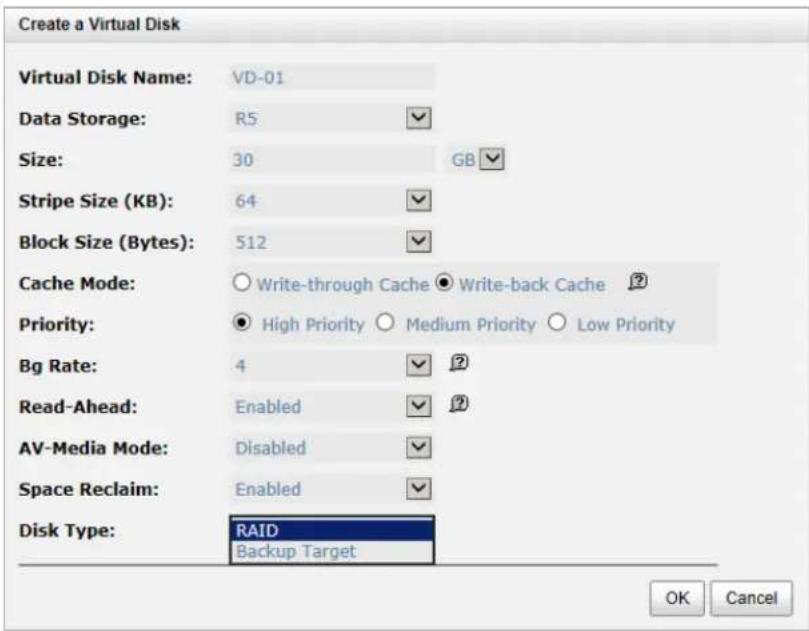Click the Disk Type label
The height and width of the screenshot is (631, 809).
(67, 530)
